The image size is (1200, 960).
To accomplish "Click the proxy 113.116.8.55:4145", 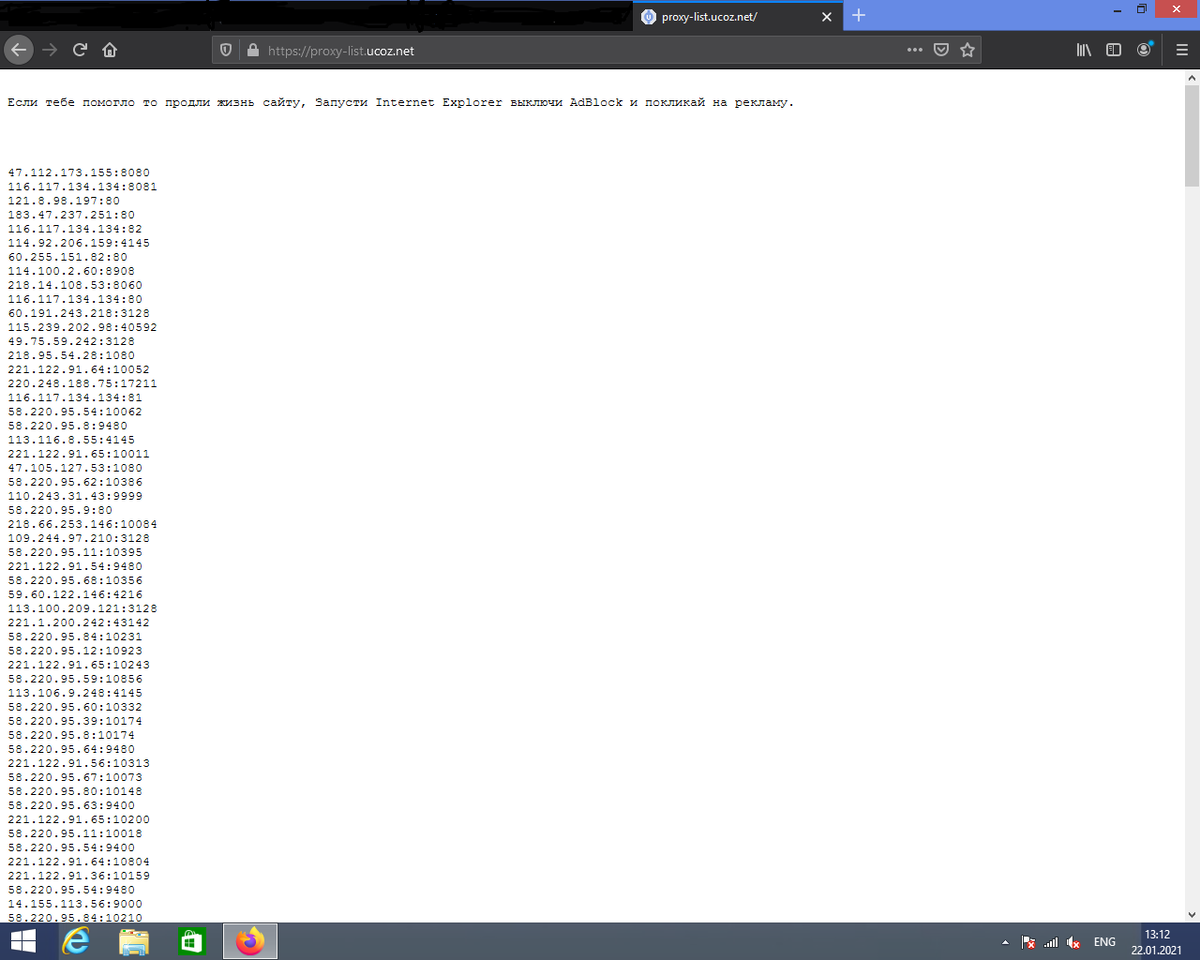I will coord(71,439).
